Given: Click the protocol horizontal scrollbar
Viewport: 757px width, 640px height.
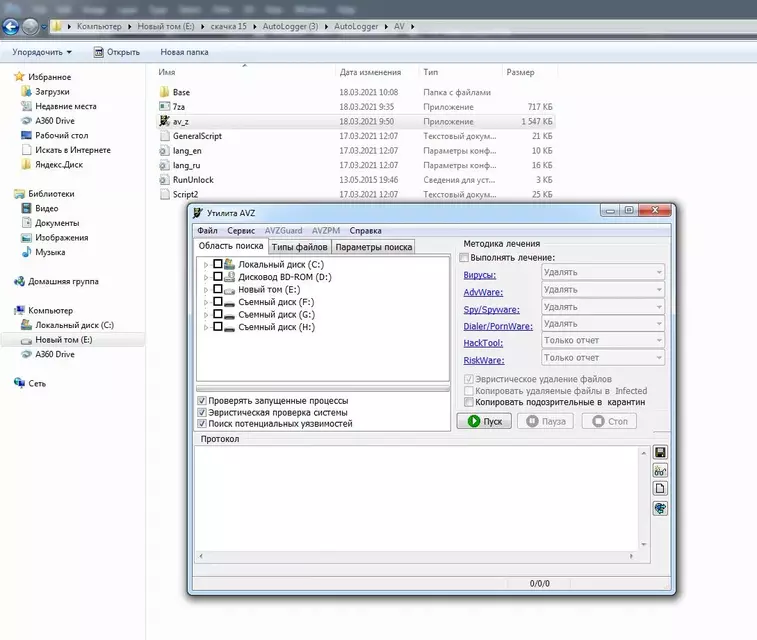Looking at the screenshot, I should coord(416,557).
